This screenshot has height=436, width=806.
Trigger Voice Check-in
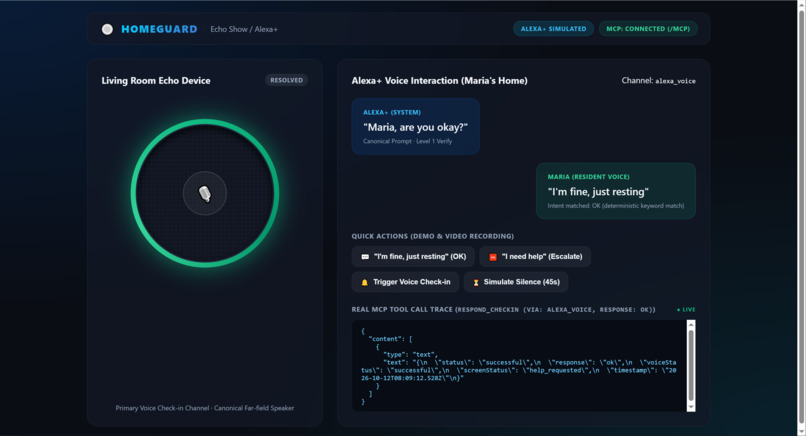pyautogui.click(x=405, y=282)
